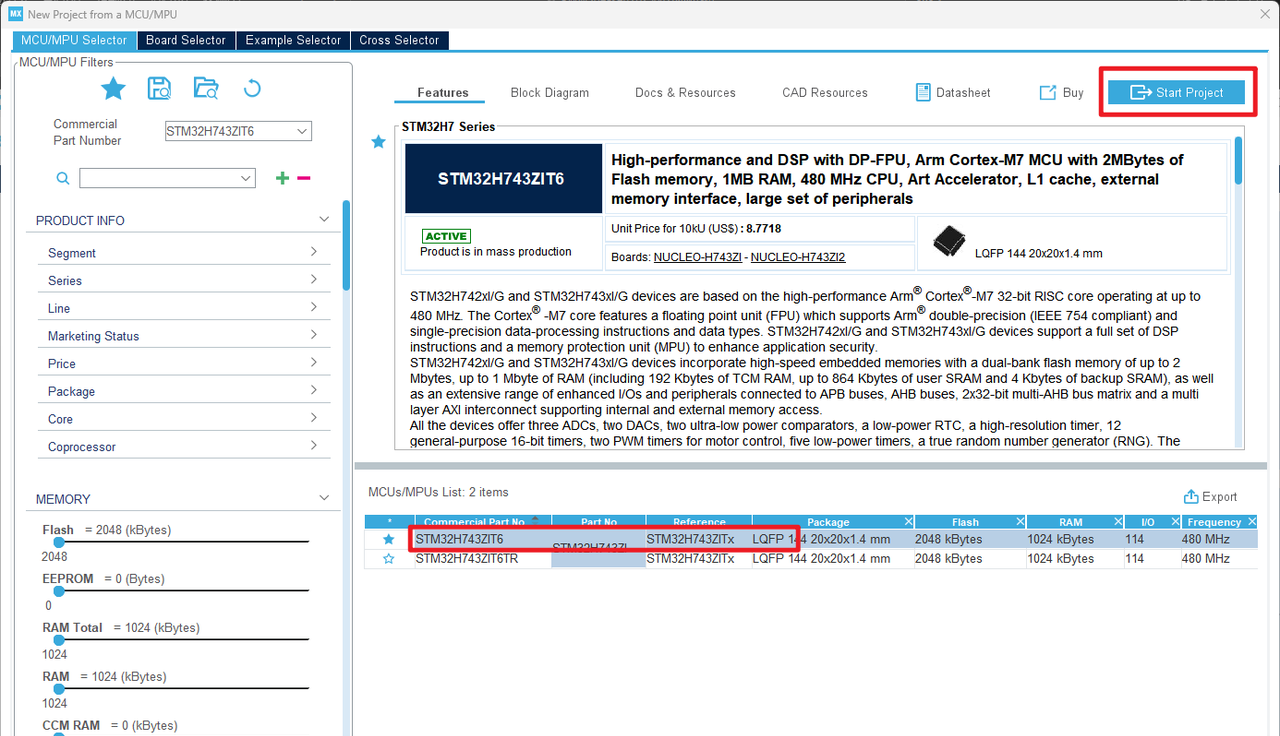
Task: Expand the Segment filter
Action: click(x=313, y=252)
